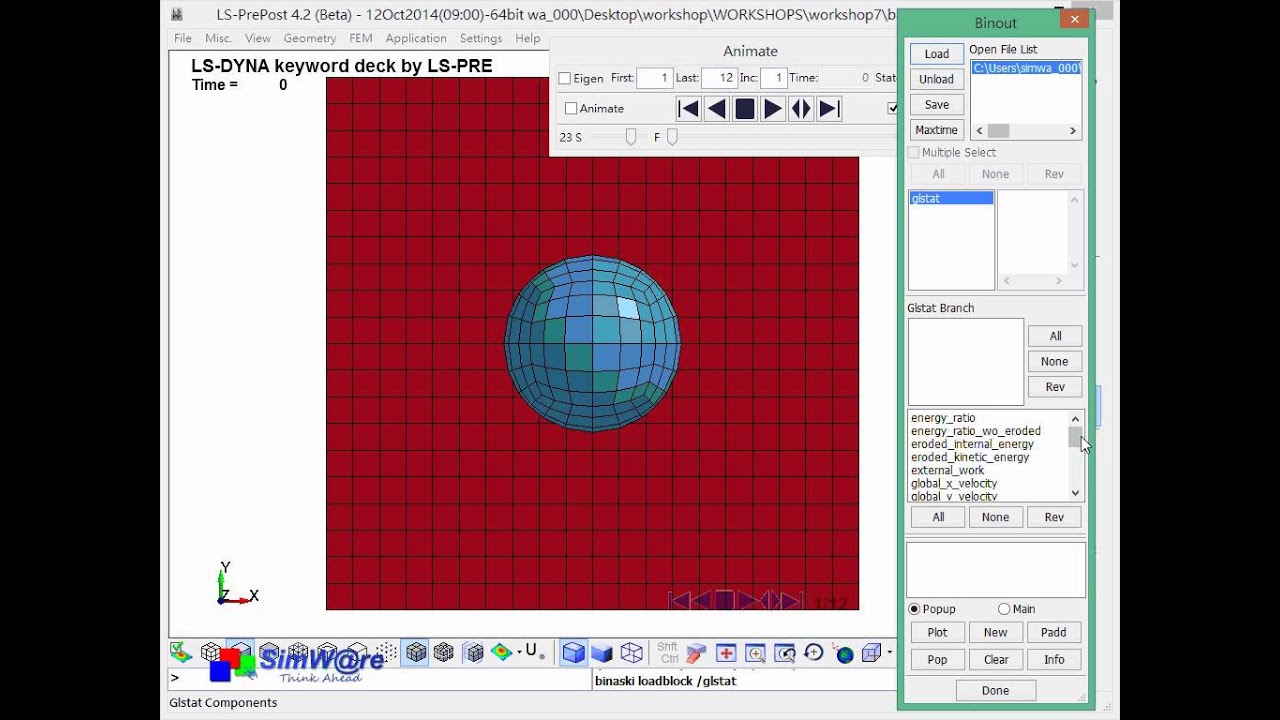
Task: Open the File menu
Action: 183,38
